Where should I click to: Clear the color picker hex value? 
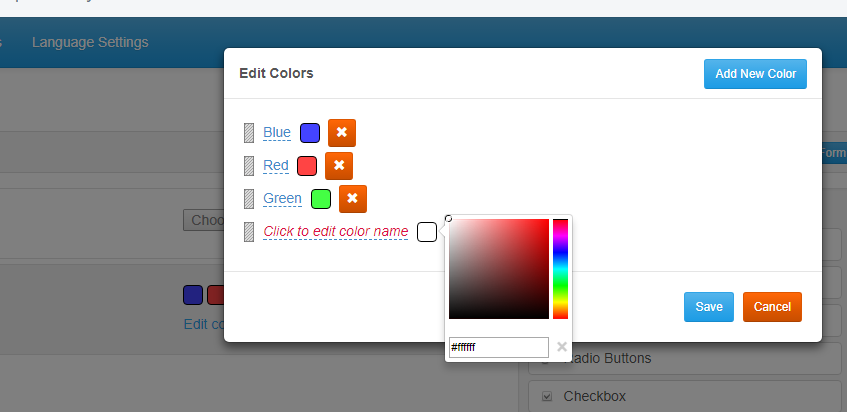click(562, 347)
